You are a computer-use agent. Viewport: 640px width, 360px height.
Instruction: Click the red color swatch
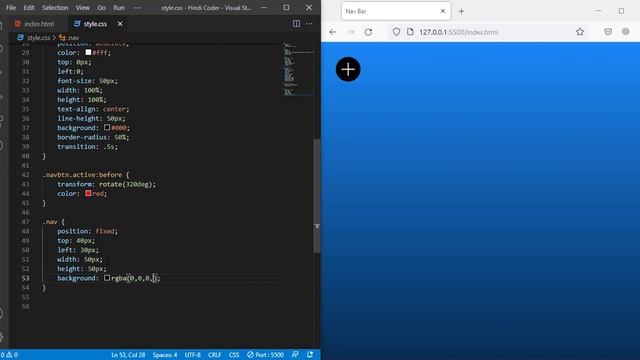pos(88,193)
